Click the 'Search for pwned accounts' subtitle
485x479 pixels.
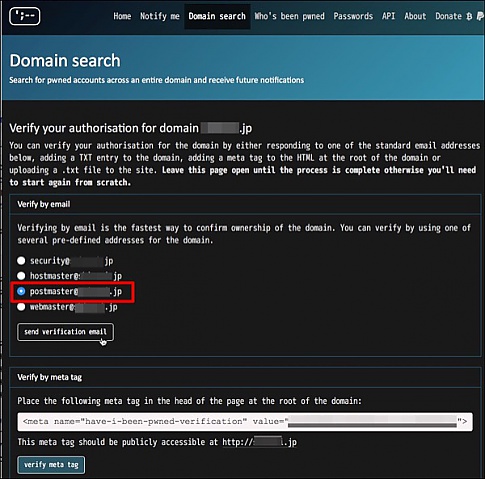(157, 80)
